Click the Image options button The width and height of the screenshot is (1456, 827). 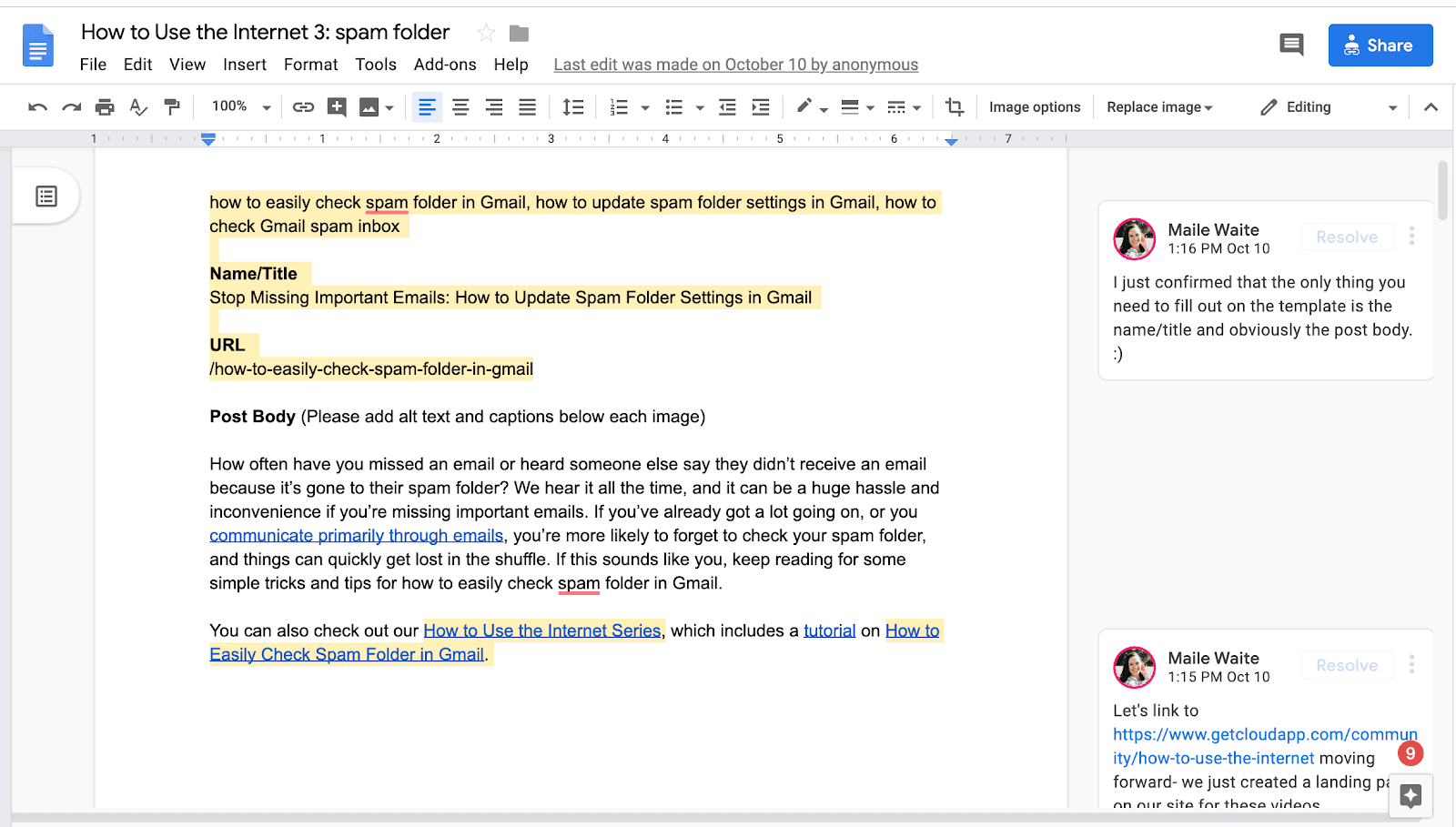pyautogui.click(x=1035, y=107)
